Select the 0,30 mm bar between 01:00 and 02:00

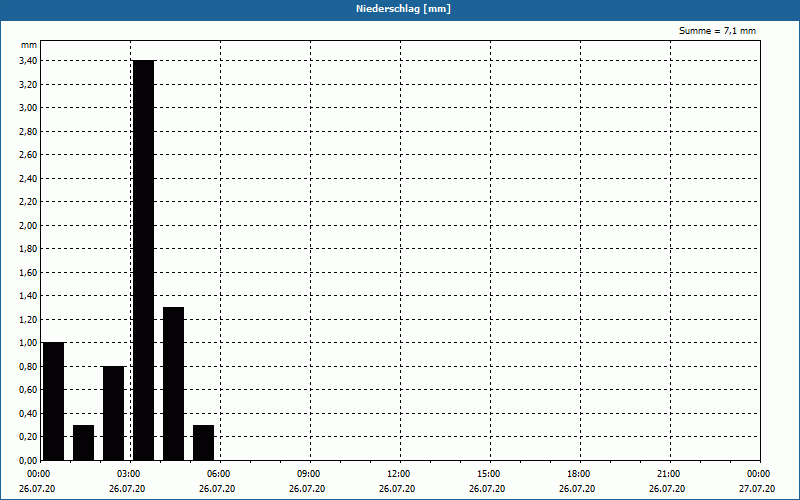click(x=83, y=442)
